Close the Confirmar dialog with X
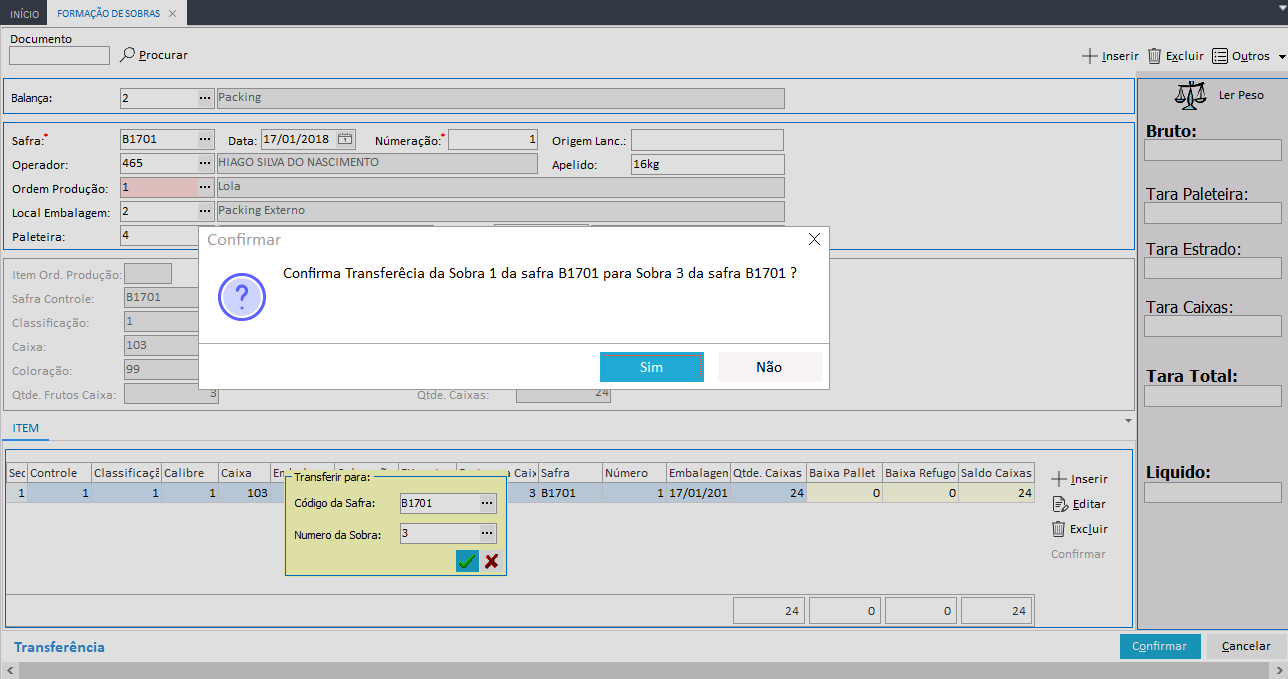The width and height of the screenshot is (1288, 679). coord(814,239)
